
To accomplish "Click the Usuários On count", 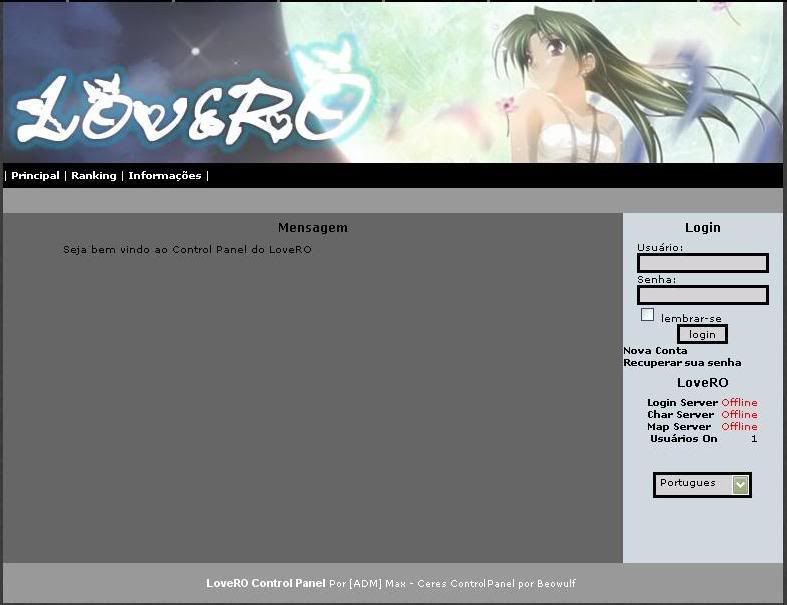I will tap(754, 439).
